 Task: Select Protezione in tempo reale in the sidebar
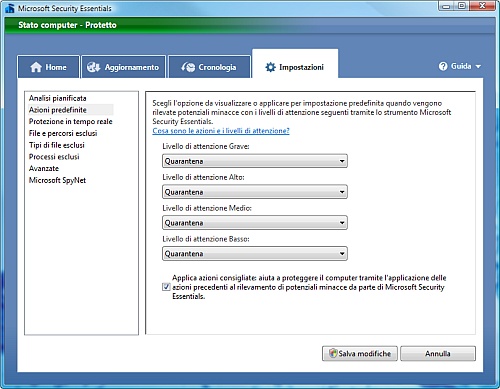click(71, 121)
